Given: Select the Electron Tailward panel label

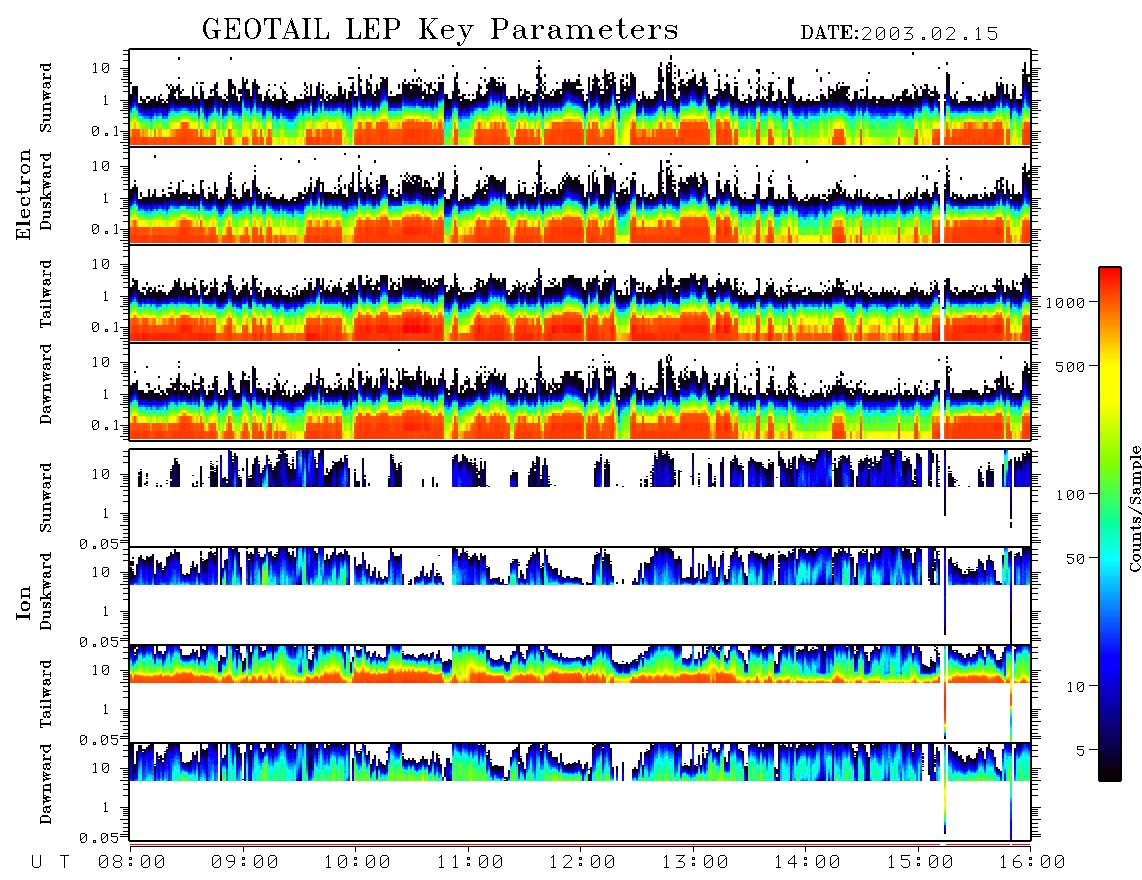Looking at the screenshot, I should pos(46,293).
